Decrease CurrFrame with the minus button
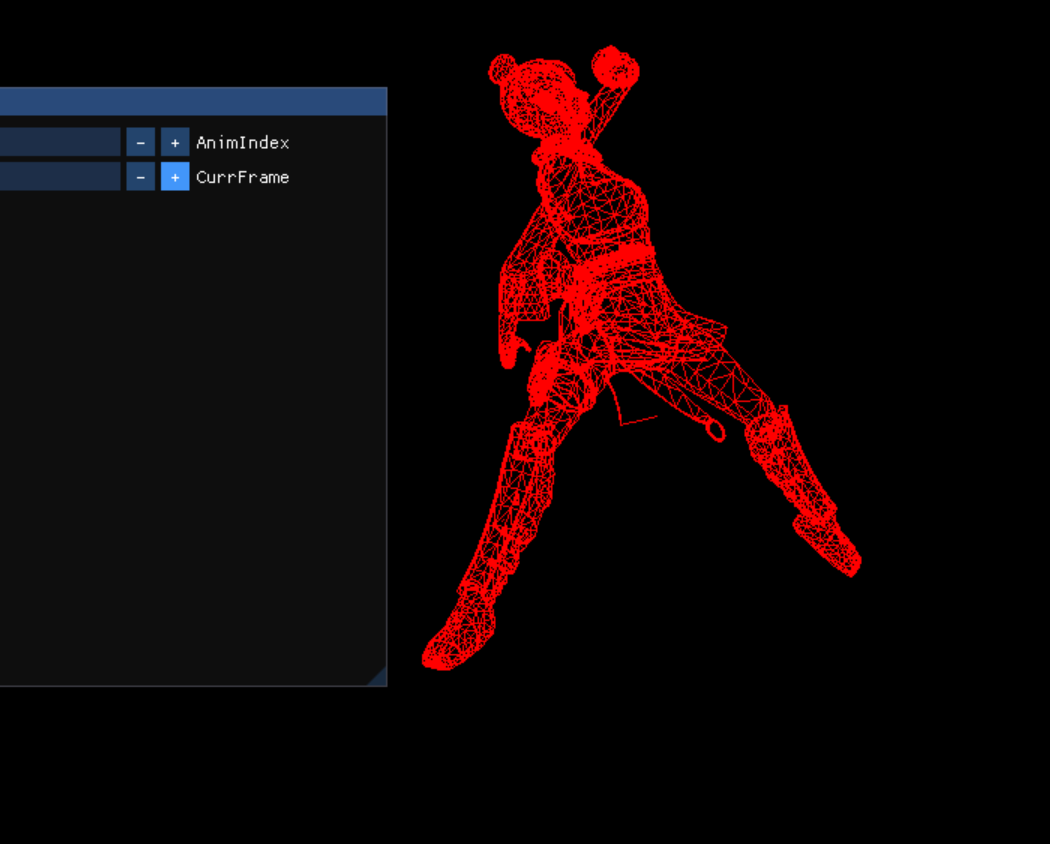The image size is (1050, 844). click(x=141, y=177)
